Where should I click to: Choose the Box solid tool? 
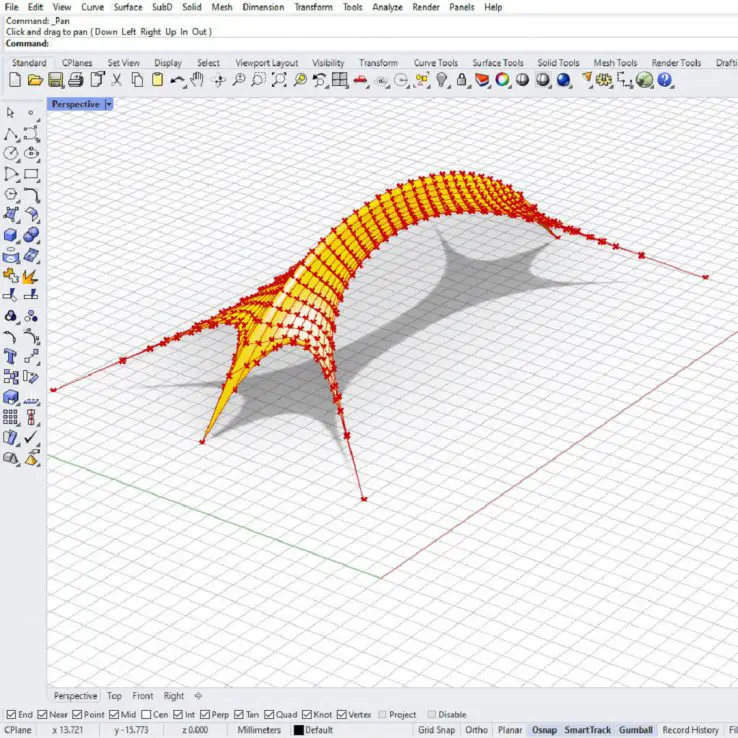pyautogui.click(x=11, y=235)
